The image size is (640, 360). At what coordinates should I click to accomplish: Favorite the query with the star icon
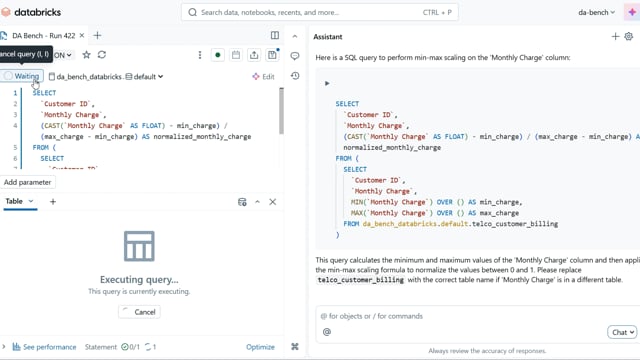click(x=86, y=55)
